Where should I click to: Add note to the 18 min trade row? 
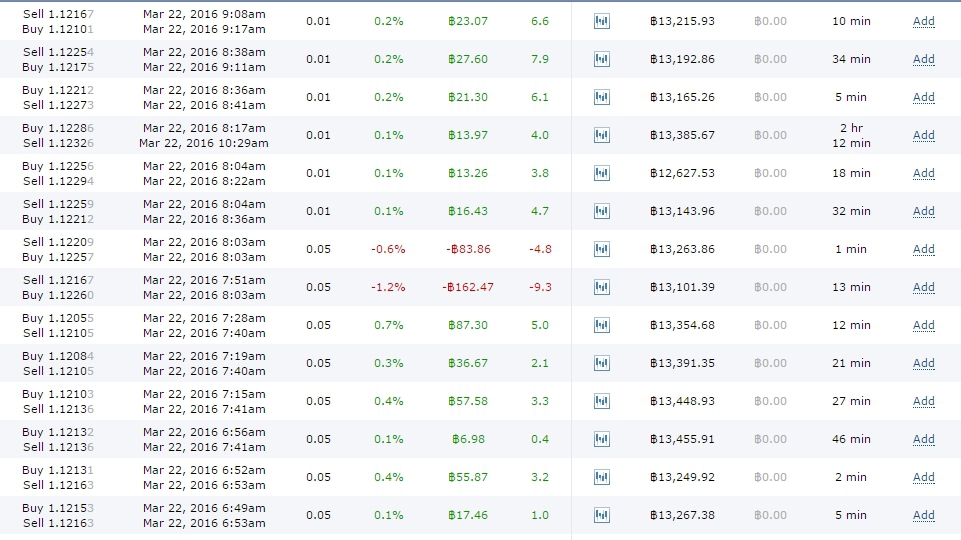923,173
